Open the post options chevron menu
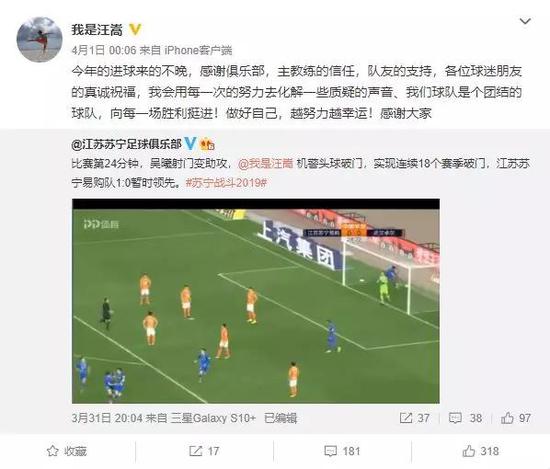The height and width of the screenshot is (469, 550). (525, 21)
